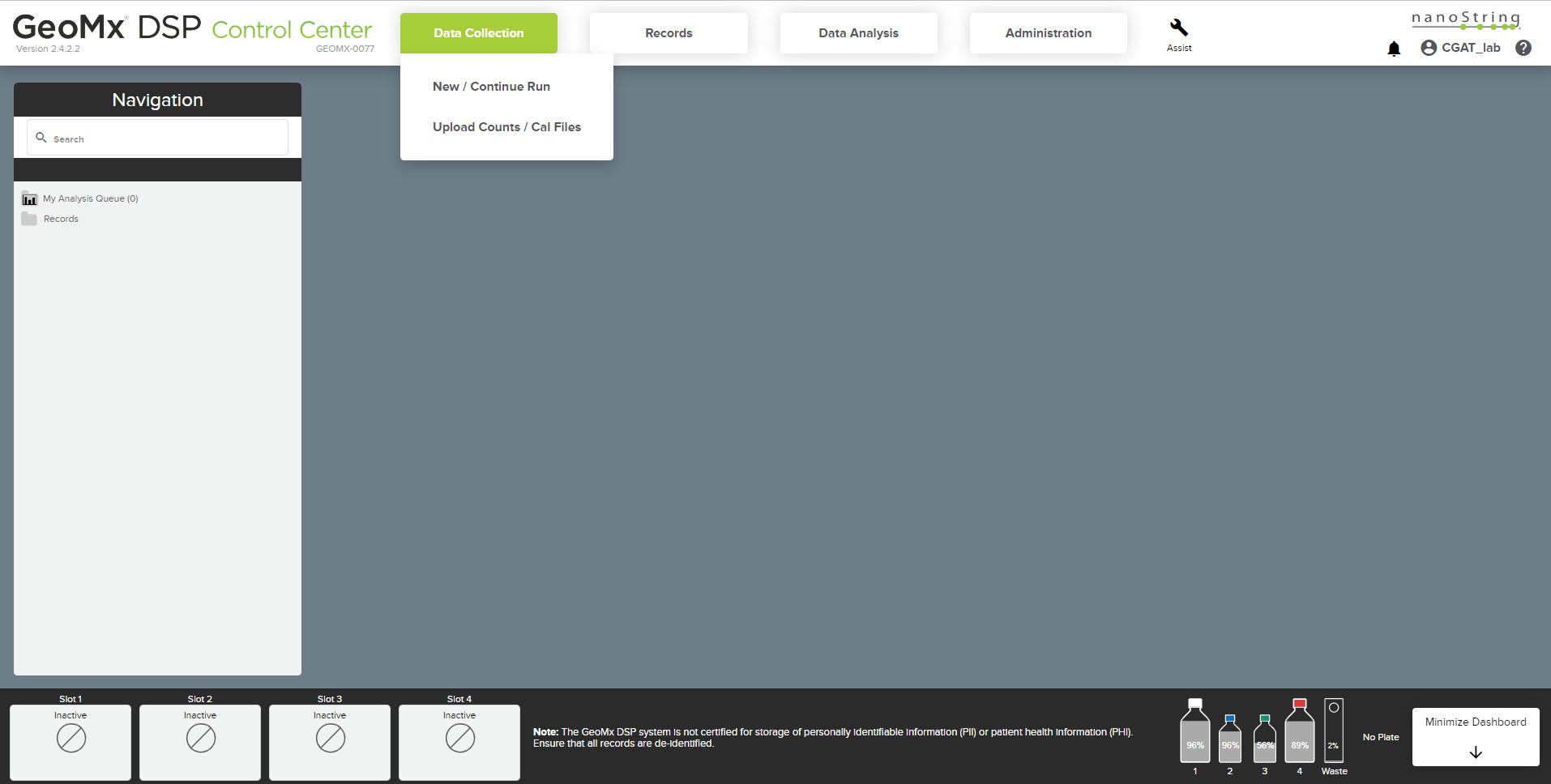Click the Minimize Dashboard down arrow

tap(1476, 752)
